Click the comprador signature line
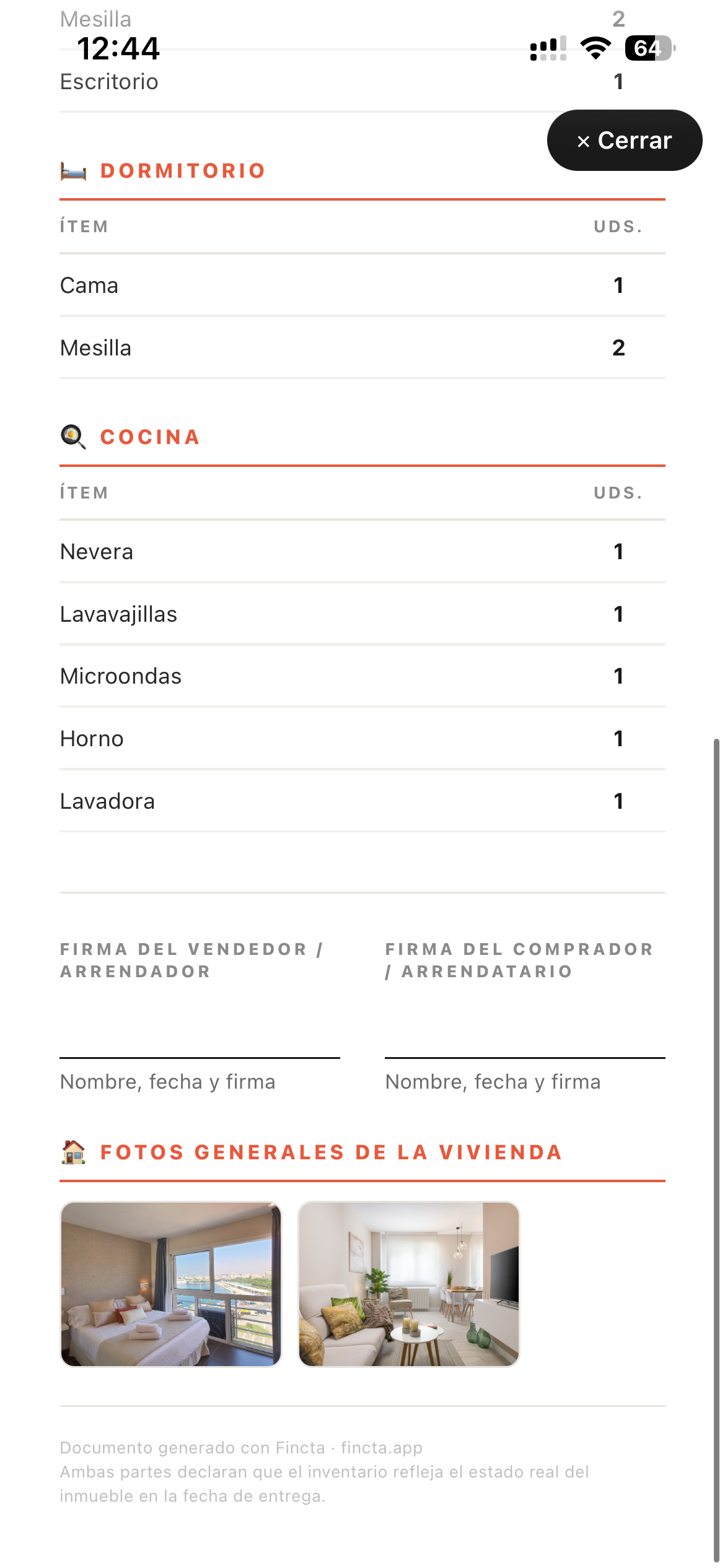This screenshot has width=725, height=1568. point(525,1058)
